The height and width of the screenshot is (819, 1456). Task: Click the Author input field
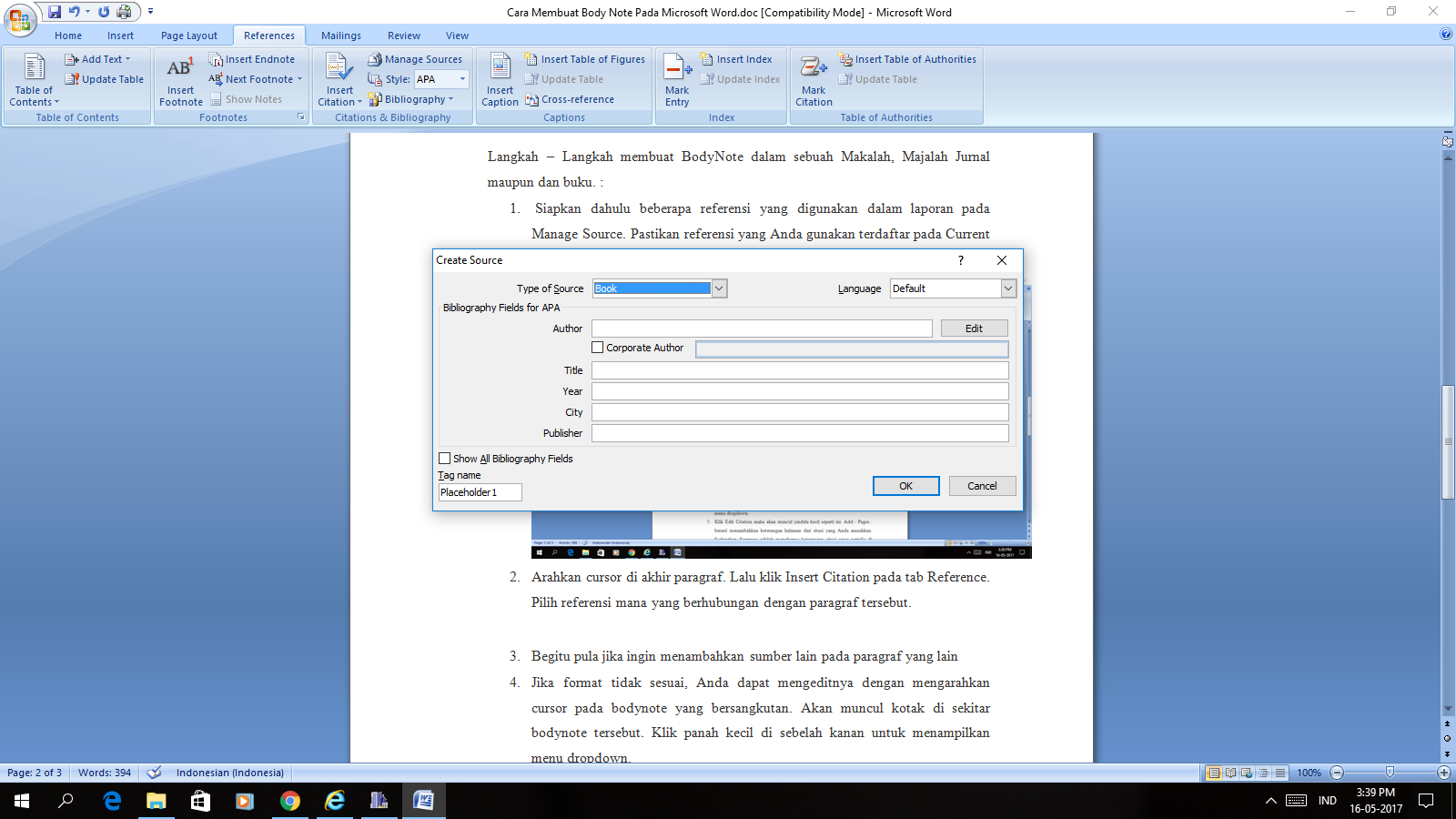coord(762,329)
